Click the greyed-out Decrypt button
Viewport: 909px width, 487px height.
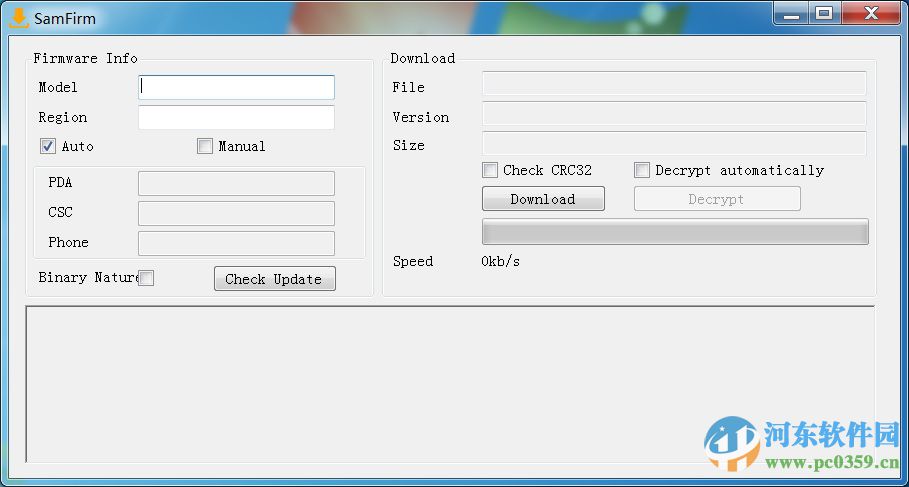(717, 199)
